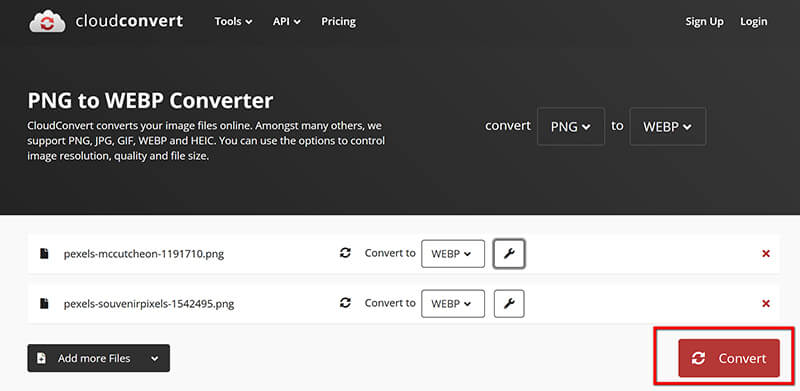Open the API menu
This screenshot has height=391, width=800.
(x=286, y=22)
